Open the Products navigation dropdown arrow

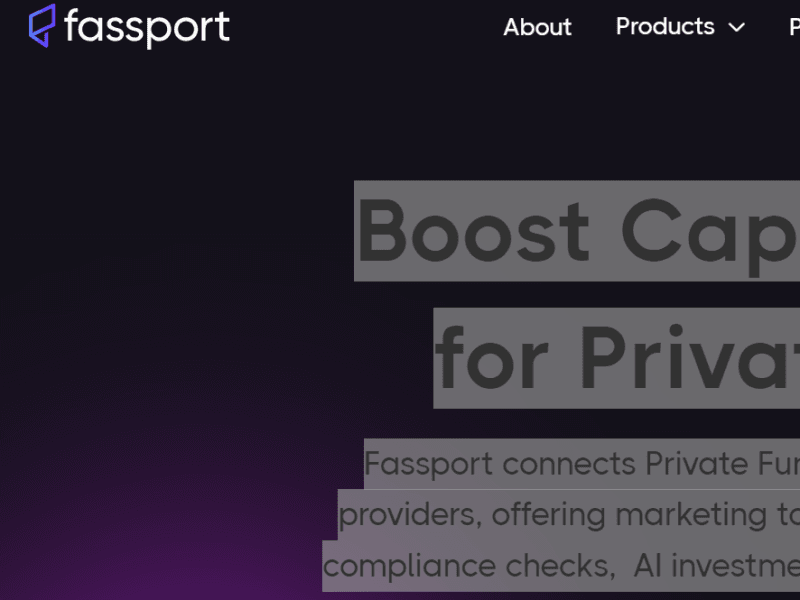pyautogui.click(x=737, y=28)
